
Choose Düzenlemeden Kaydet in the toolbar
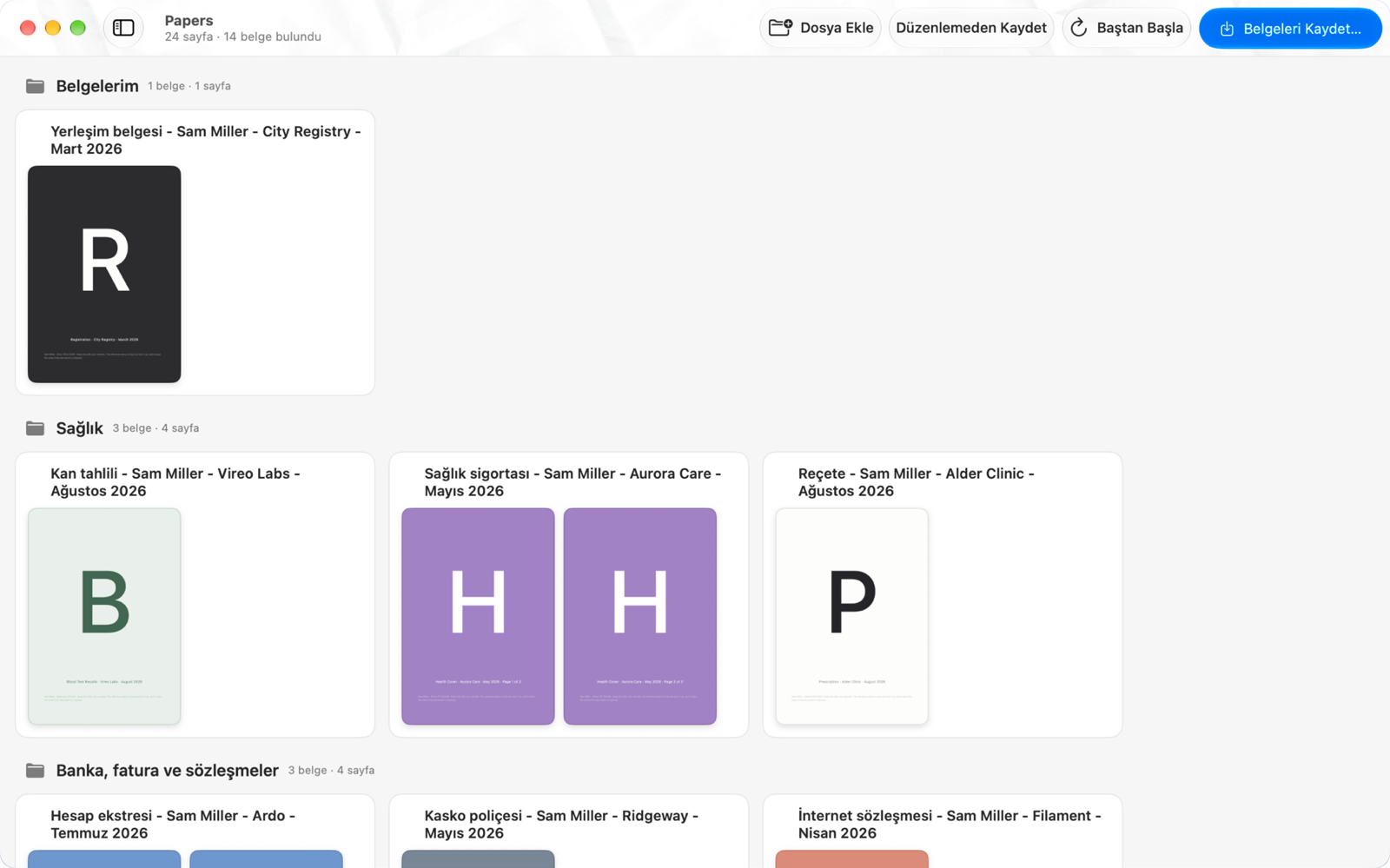[x=971, y=28]
